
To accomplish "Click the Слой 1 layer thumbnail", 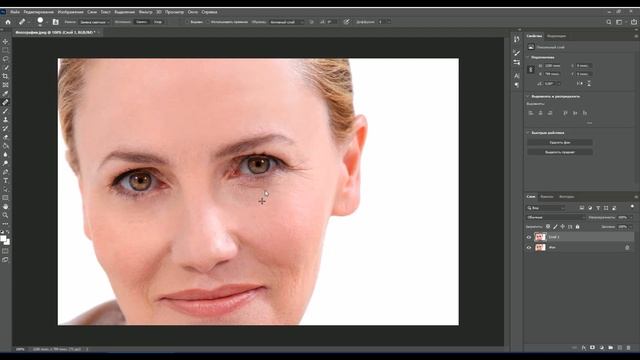I will click(540, 237).
